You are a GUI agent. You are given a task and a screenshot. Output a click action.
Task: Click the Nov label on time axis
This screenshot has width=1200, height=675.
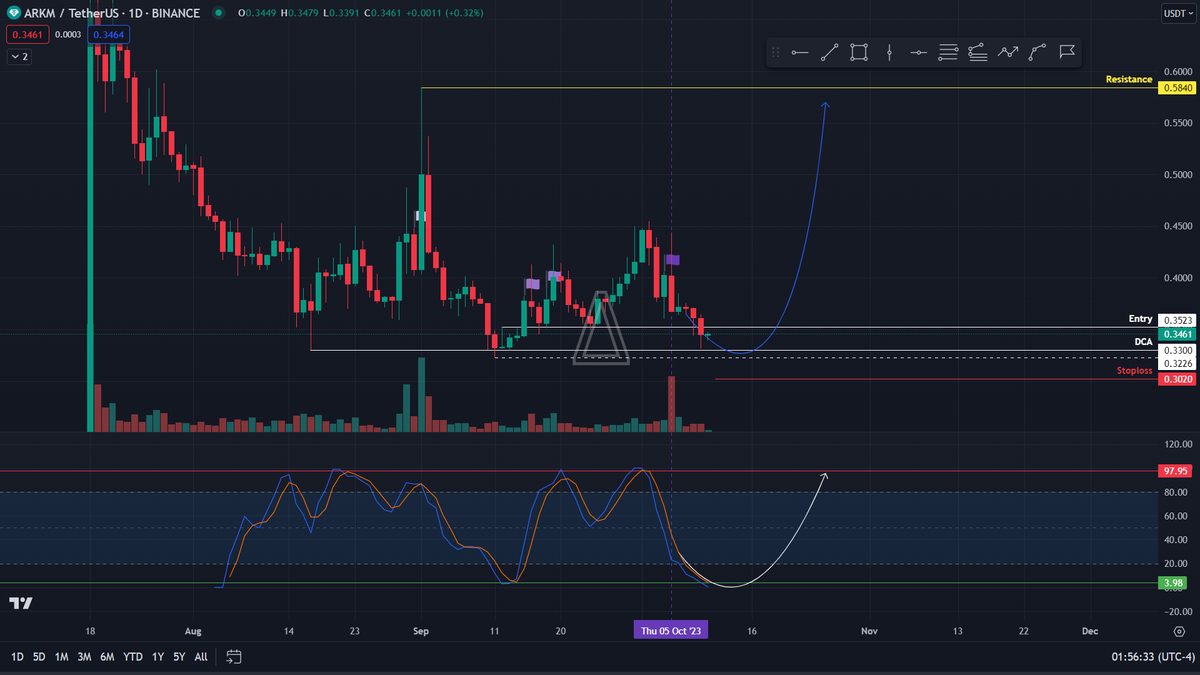869,631
